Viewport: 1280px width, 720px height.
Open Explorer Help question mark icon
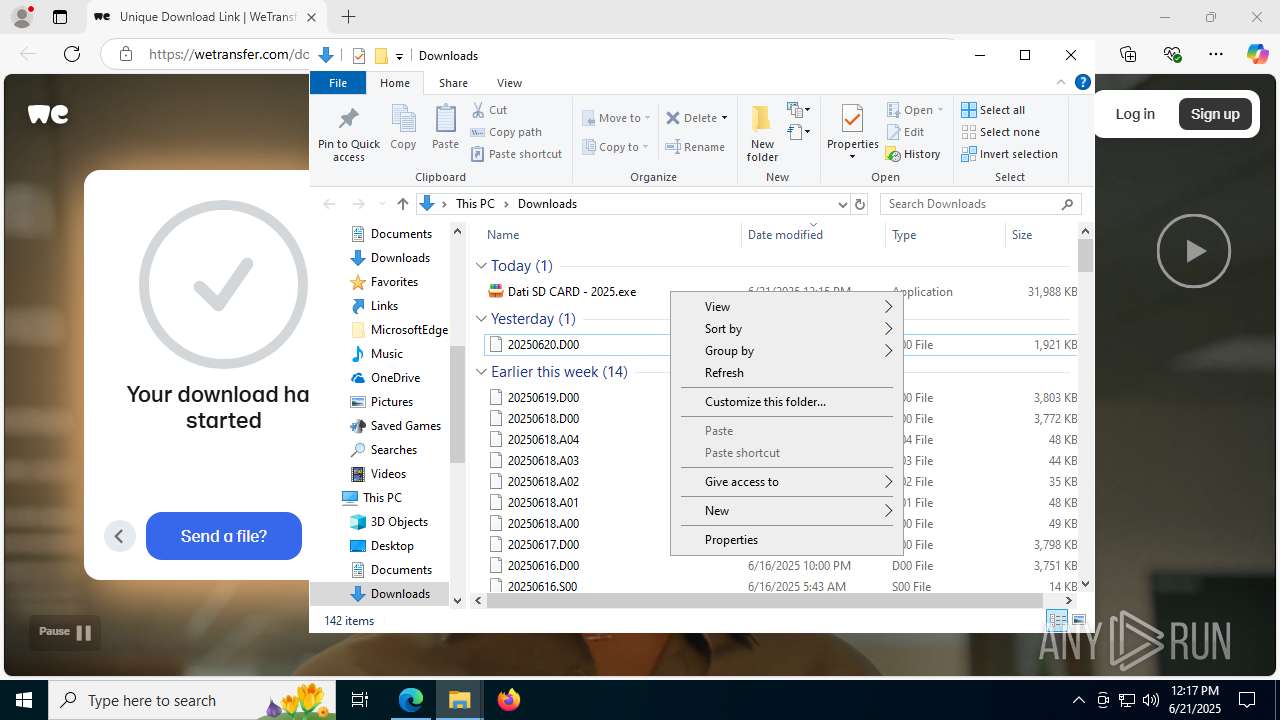pyautogui.click(x=1082, y=83)
